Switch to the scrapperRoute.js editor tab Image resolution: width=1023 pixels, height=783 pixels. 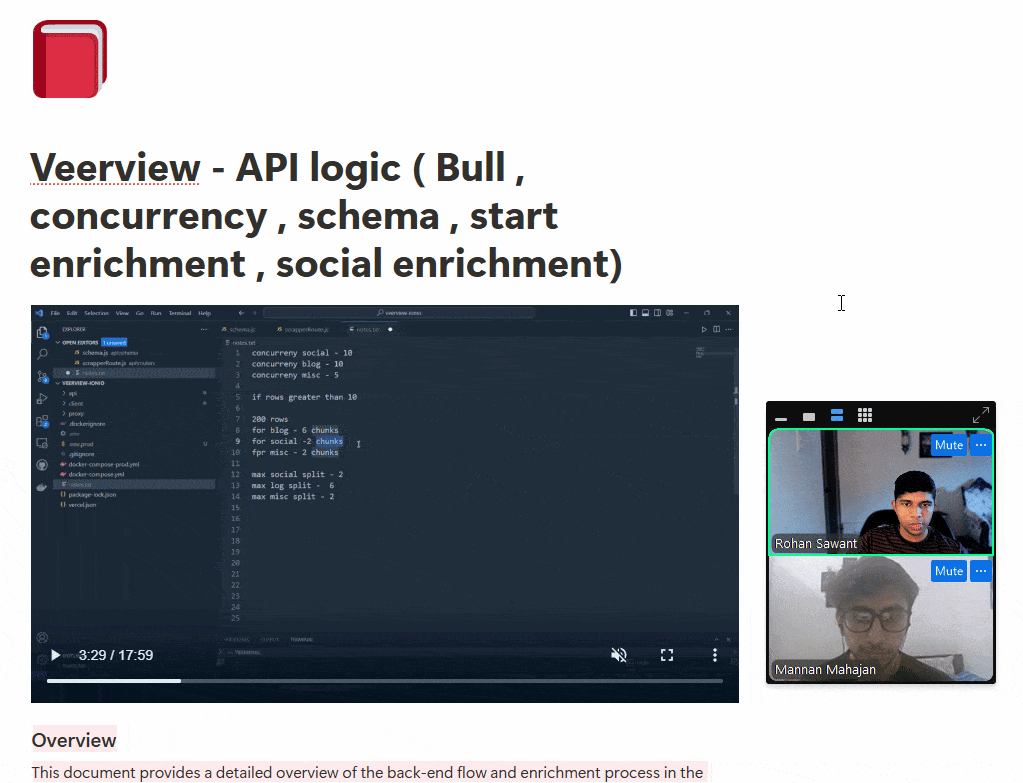click(303, 330)
